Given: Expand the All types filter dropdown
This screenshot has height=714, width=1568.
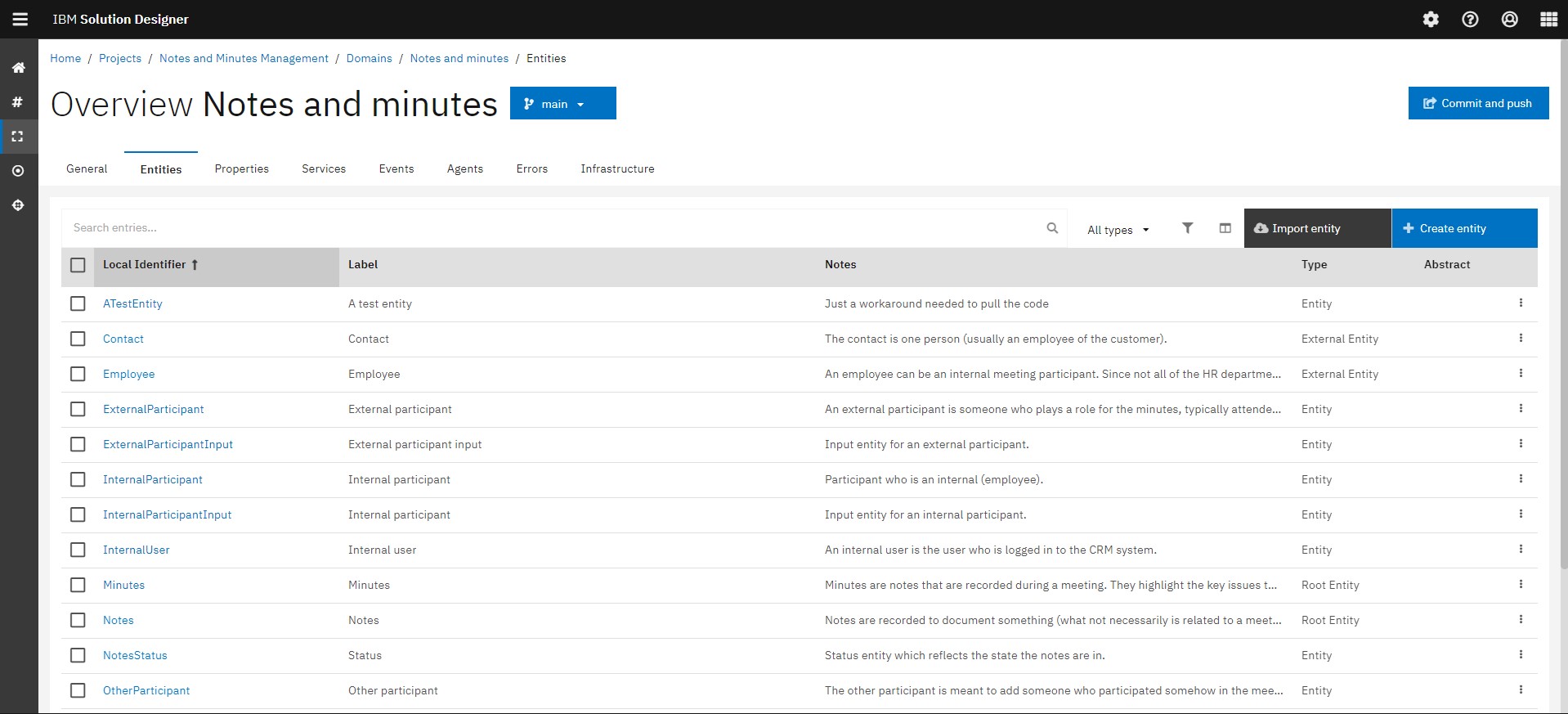Looking at the screenshot, I should coord(1118,230).
